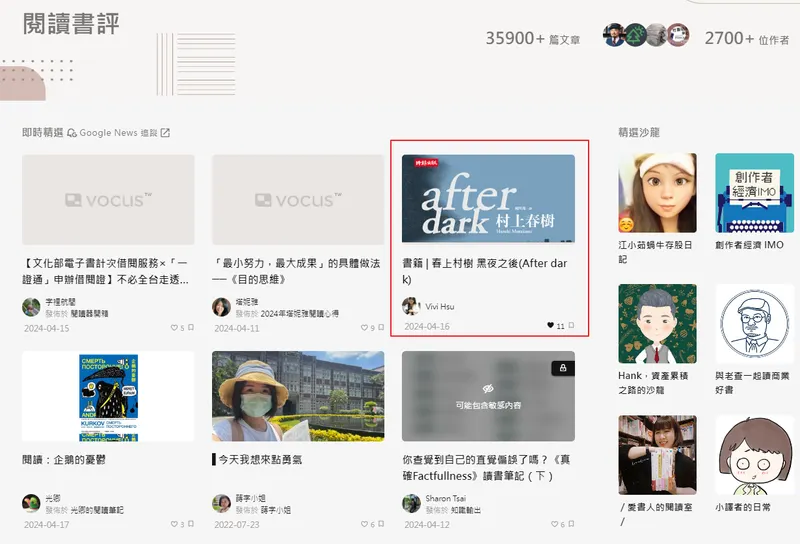This screenshot has height=544, width=800.
Task: Open the masked woman photo thumbnail
Action: (x=298, y=396)
